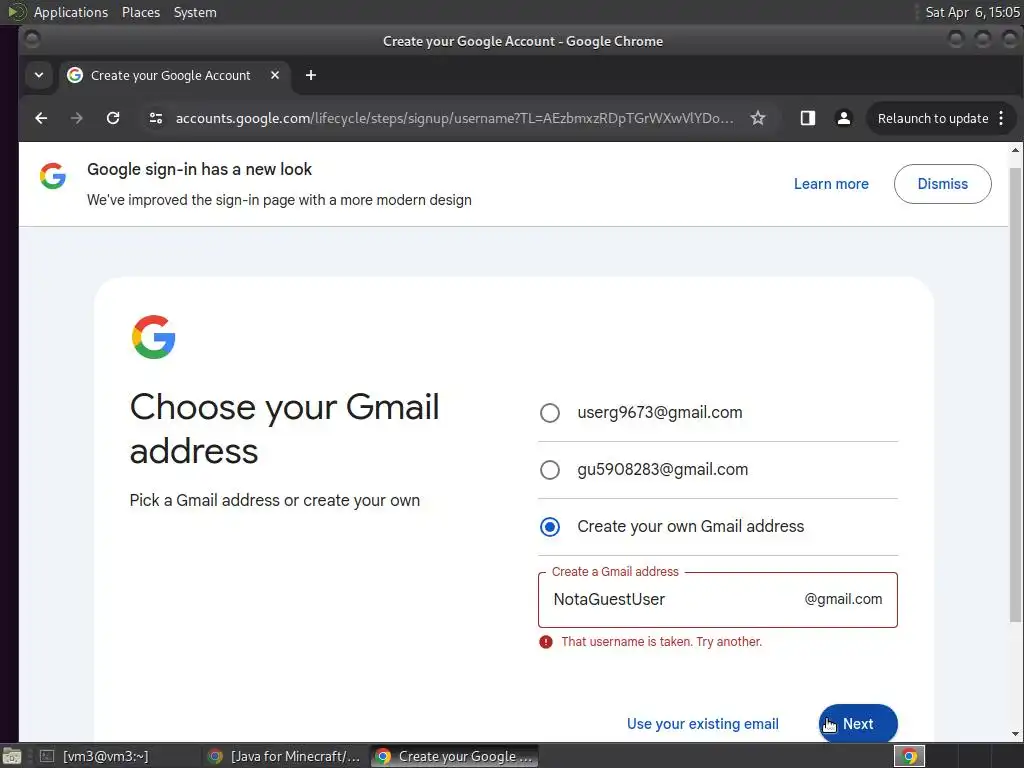Click the 'That username is taken' error text

point(662,642)
